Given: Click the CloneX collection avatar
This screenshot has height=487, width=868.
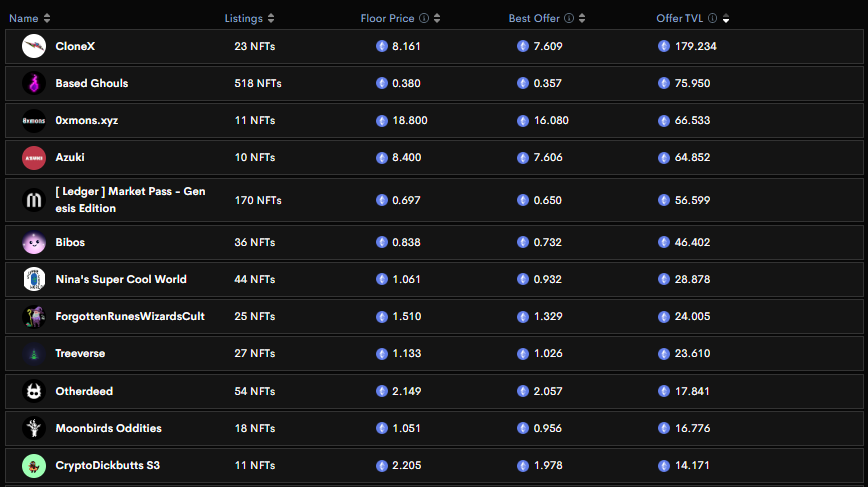Looking at the screenshot, I should pyautogui.click(x=34, y=46).
